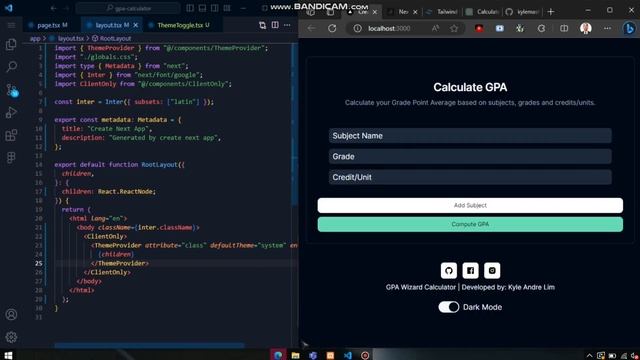Close the active browser tab
Viewport: 640px width, 360px height.
tap(375, 12)
